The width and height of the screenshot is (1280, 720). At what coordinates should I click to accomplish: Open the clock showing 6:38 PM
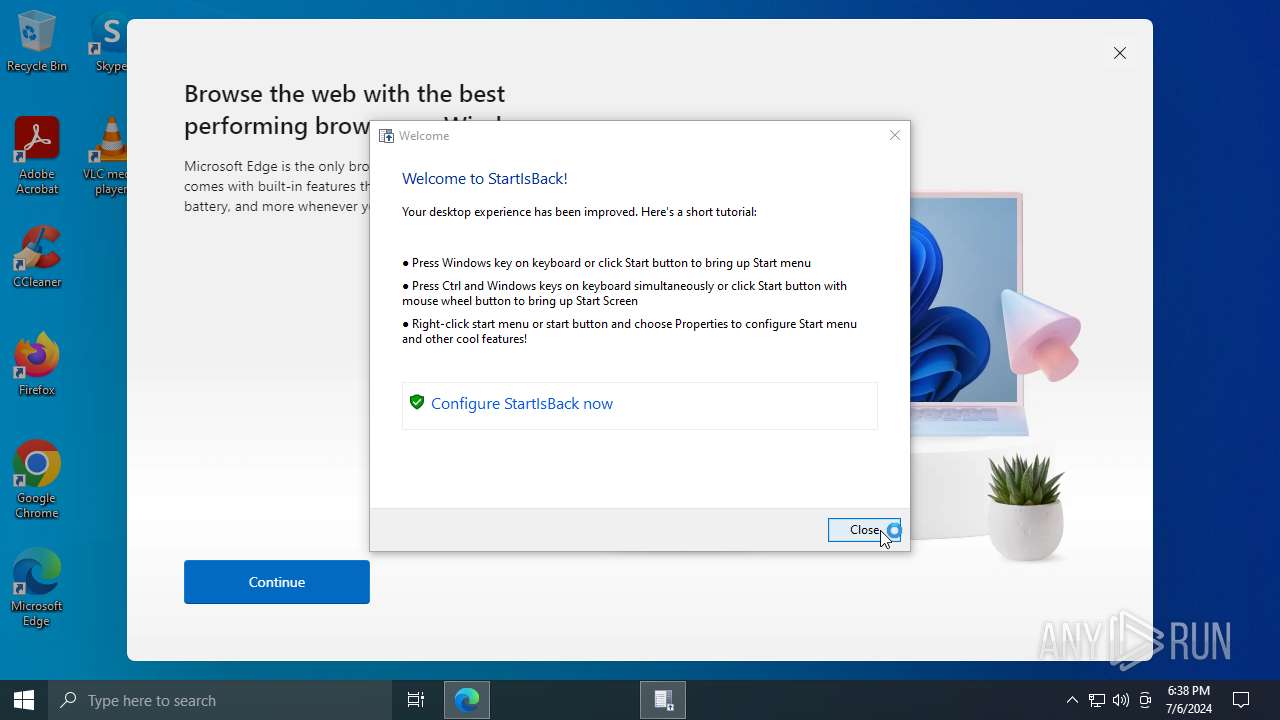pos(1189,700)
